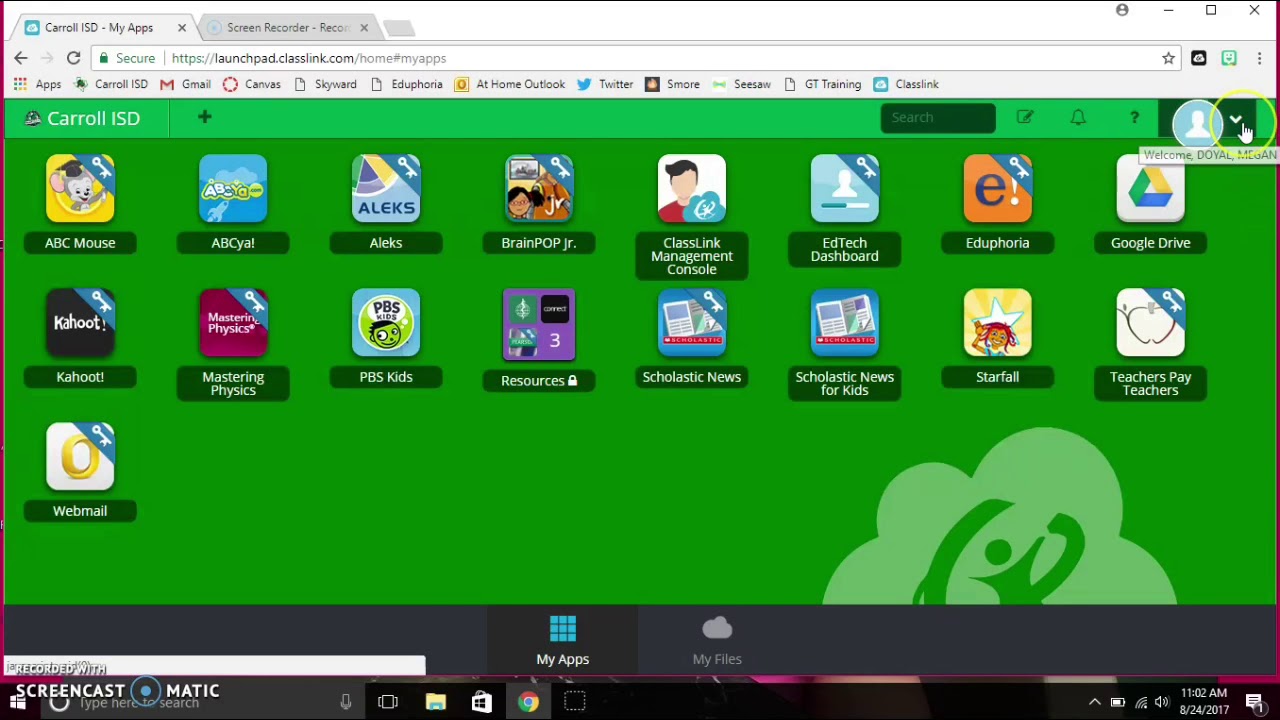The width and height of the screenshot is (1280, 720).
Task: Open Twitter bookmark
Action: coord(605,84)
